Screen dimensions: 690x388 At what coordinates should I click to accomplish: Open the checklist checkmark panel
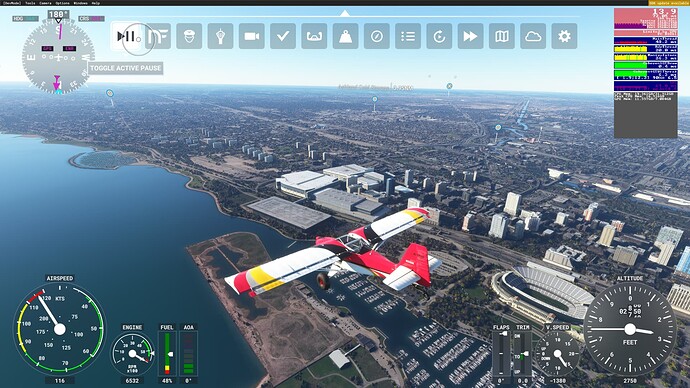pos(283,36)
